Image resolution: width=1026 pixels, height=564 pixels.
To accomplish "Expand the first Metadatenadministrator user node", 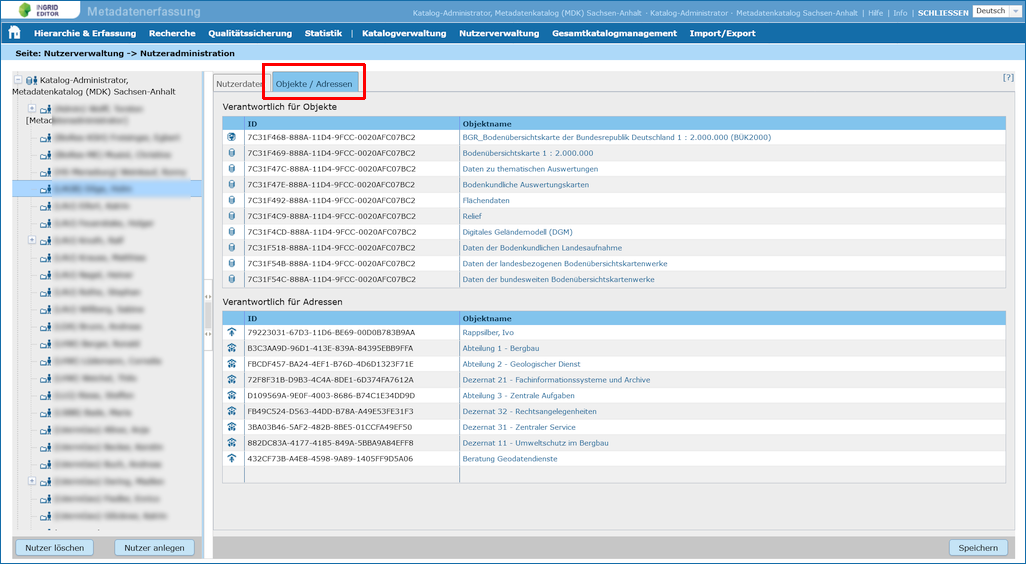I will click(x=31, y=108).
